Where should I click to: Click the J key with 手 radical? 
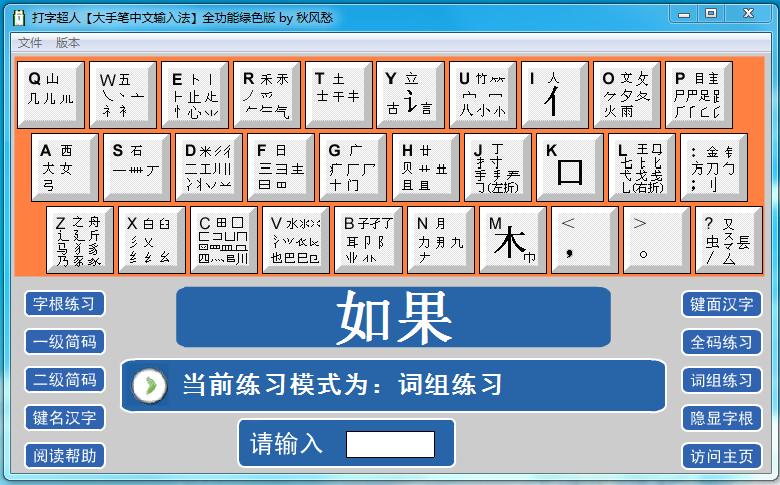(498, 167)
